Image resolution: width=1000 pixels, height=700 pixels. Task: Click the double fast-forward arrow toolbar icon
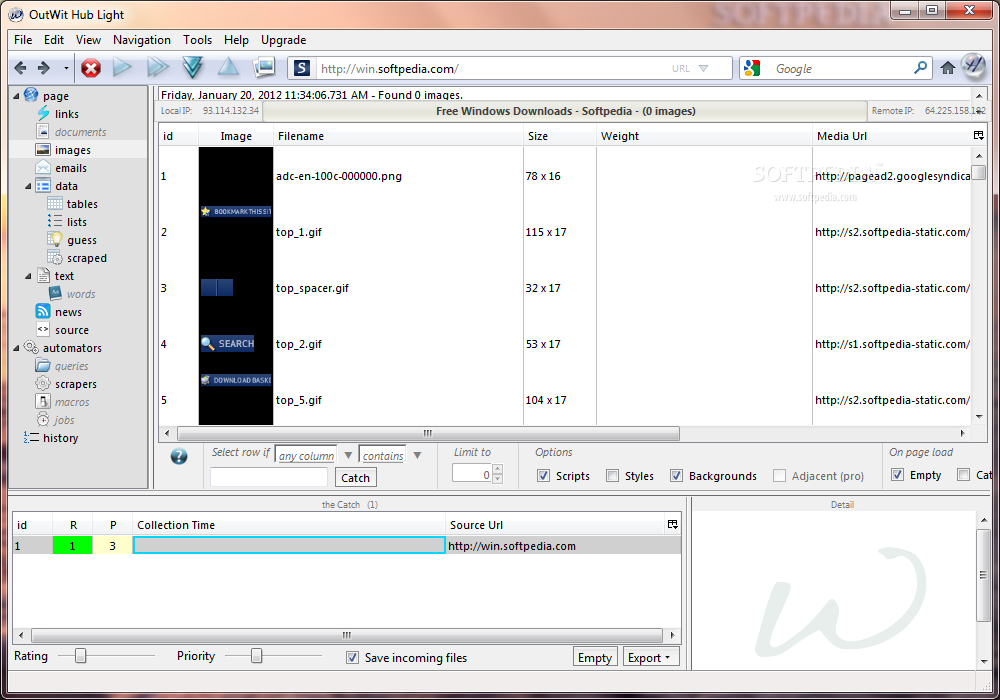[158, 67]
